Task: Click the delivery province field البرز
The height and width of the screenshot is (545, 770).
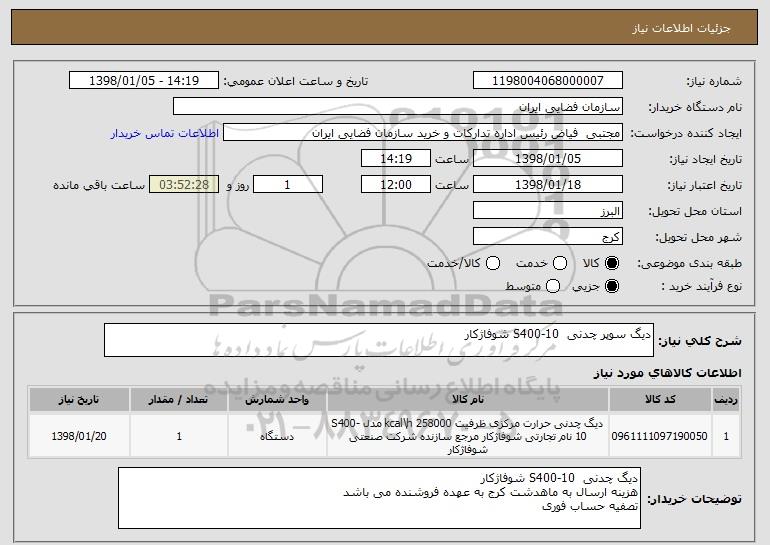Action: point(548,211)
